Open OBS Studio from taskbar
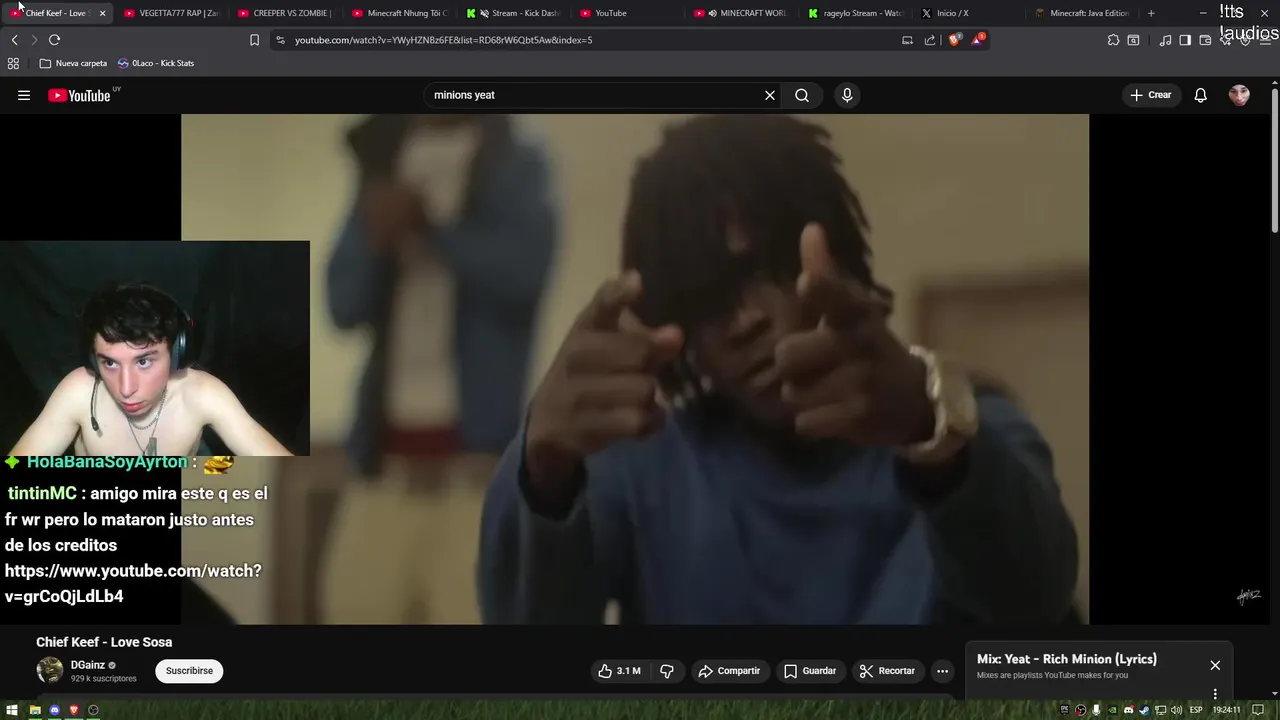1280x720 pixels. pos(94,710)
